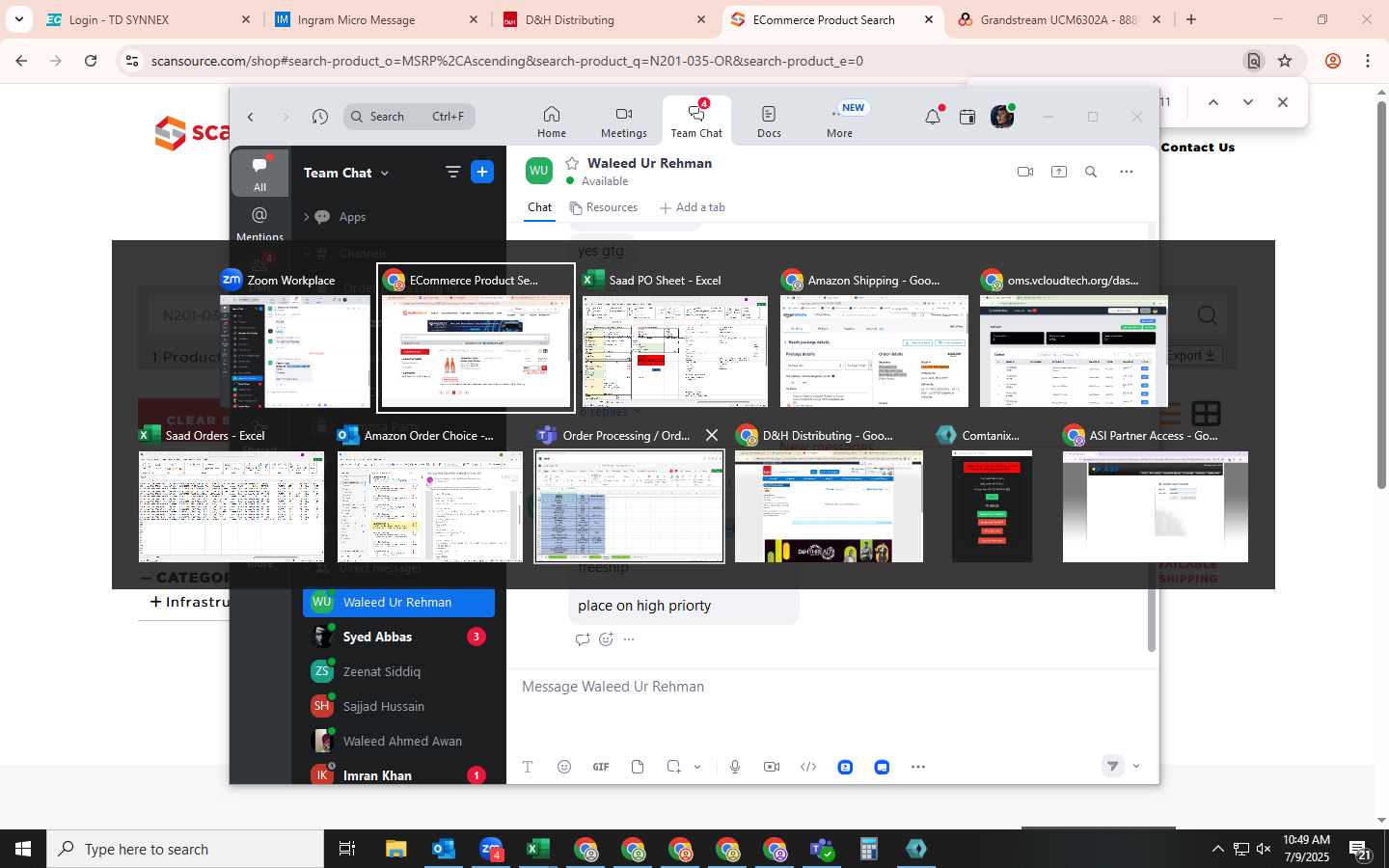Click the Zoom profile avatar
Screen dimensions: 1389x868
[1002, 117]
